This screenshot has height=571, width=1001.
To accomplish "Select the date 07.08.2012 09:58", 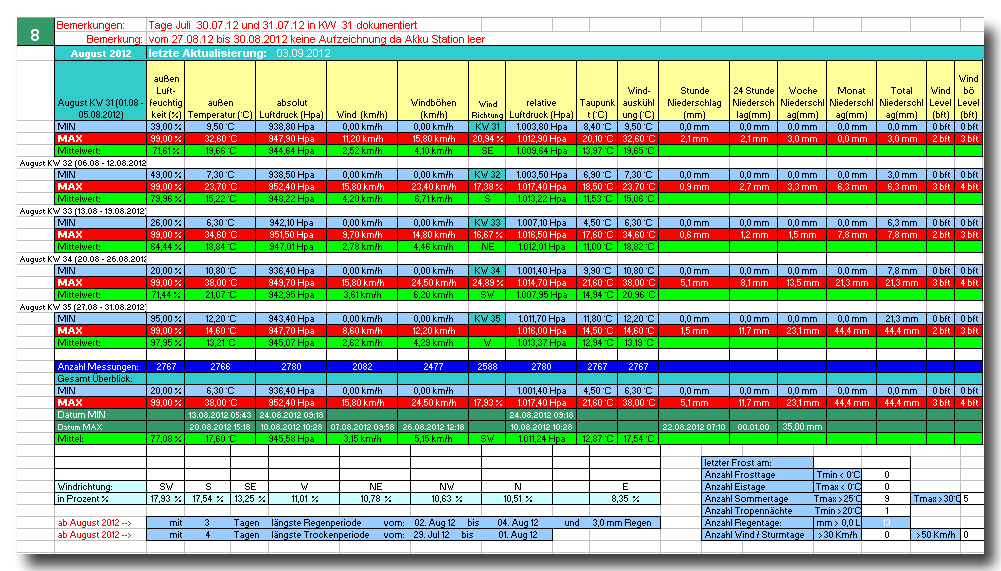I will (x=362, y=427).
